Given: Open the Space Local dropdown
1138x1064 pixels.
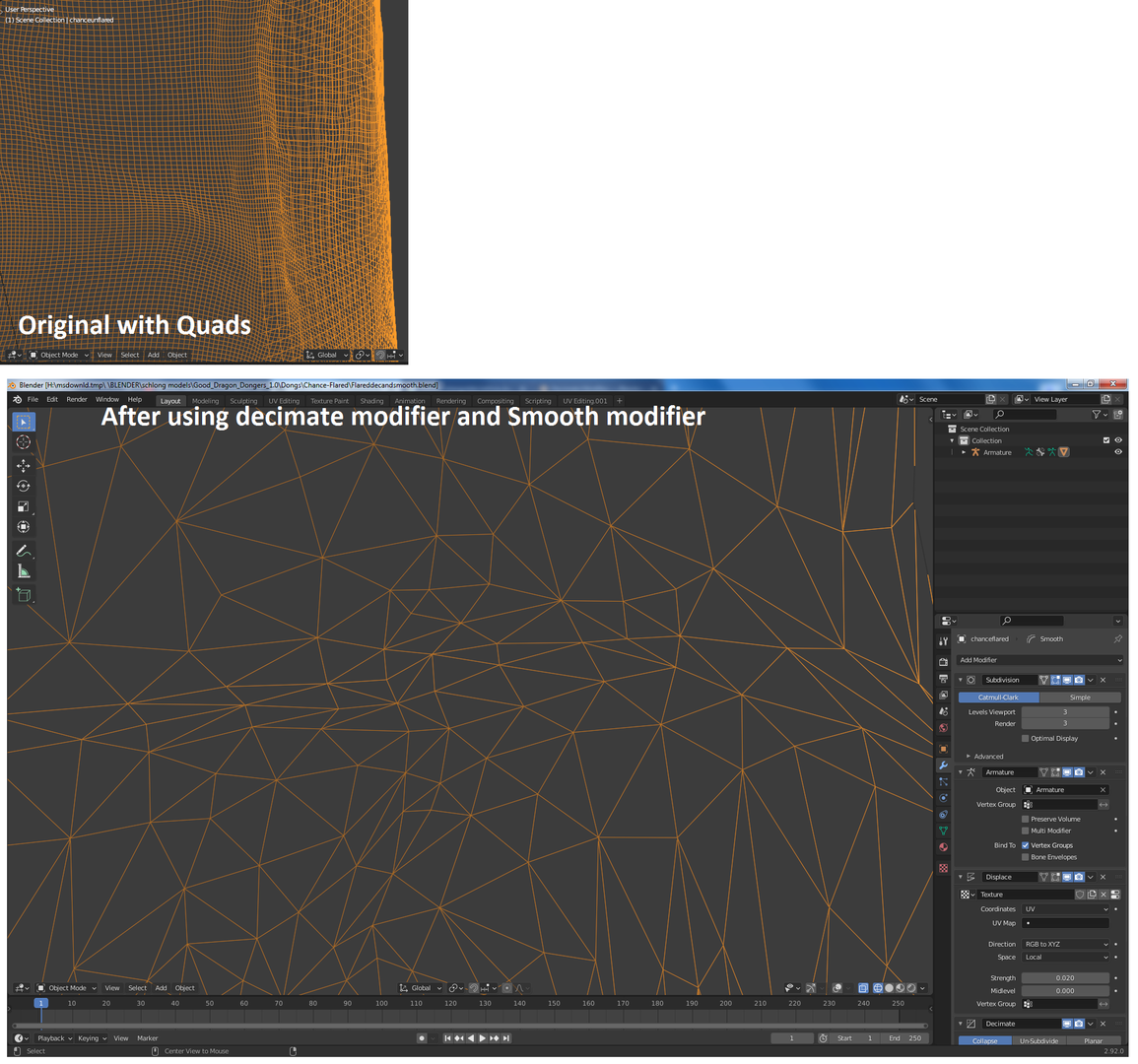Looking at the screenshot, I should click(1065, 958).
